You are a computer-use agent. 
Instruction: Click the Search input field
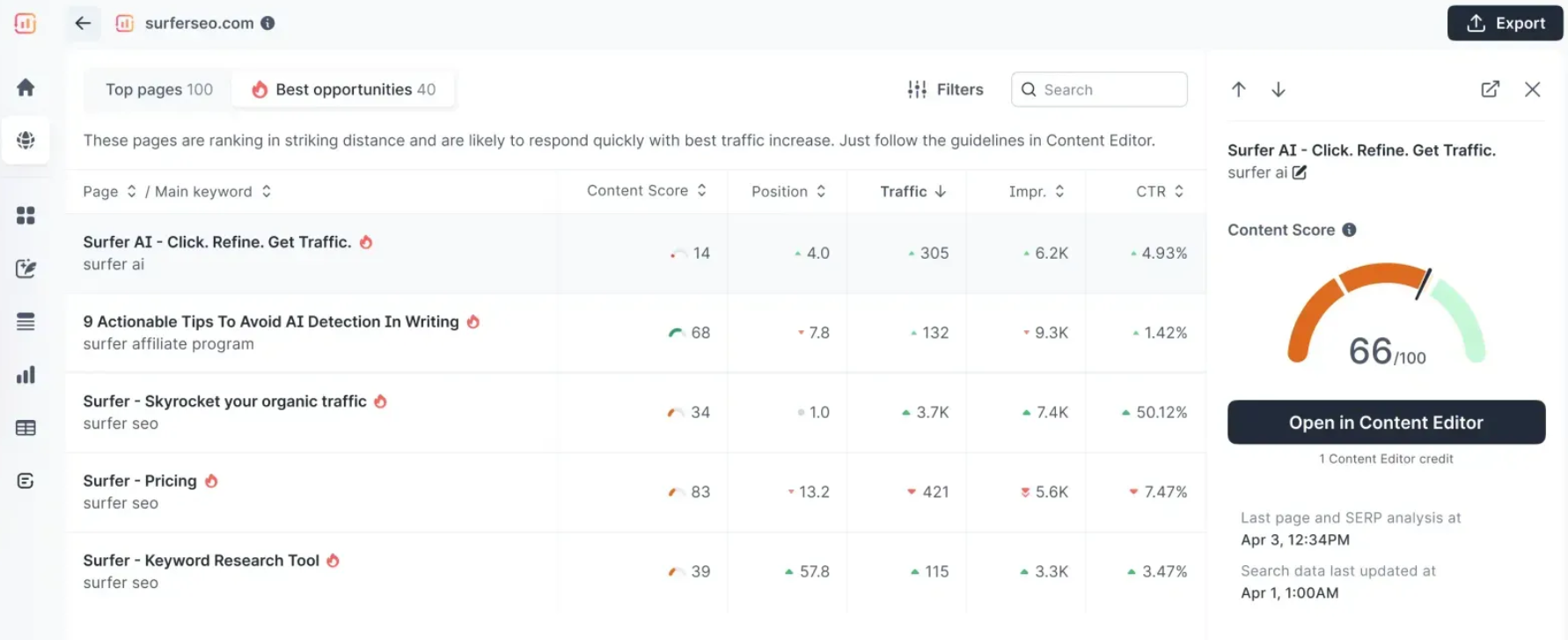click(x=1099, y=90)
